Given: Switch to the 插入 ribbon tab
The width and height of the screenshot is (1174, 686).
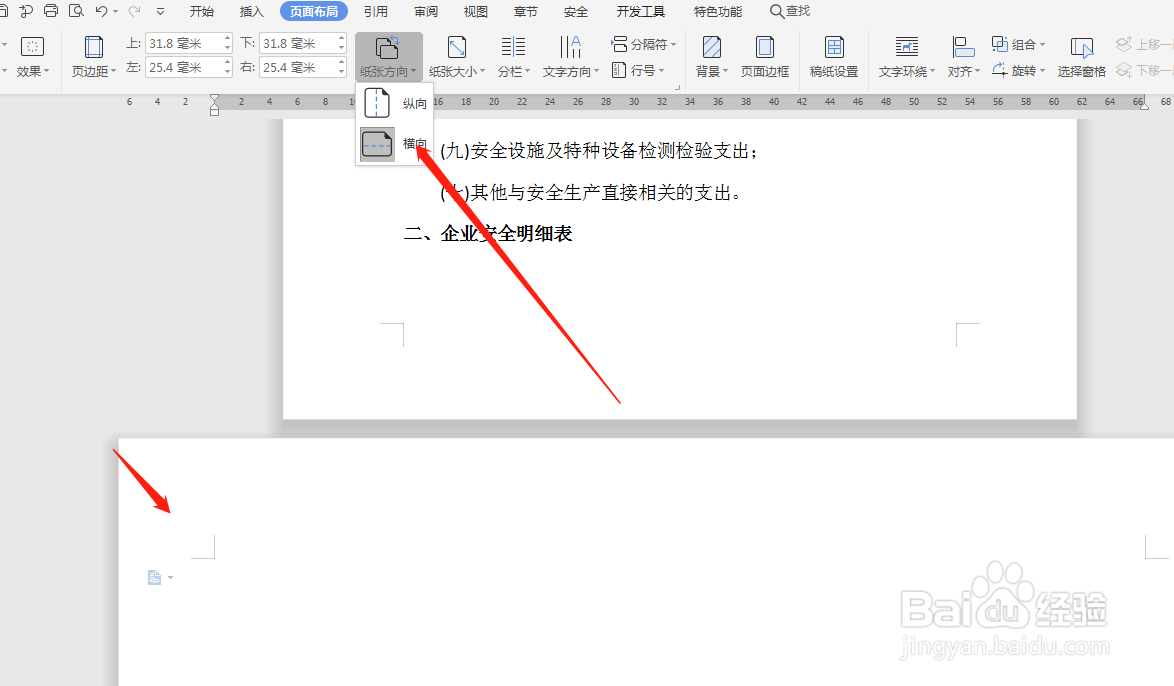Looking at the screenshot, I should point(250,11).
